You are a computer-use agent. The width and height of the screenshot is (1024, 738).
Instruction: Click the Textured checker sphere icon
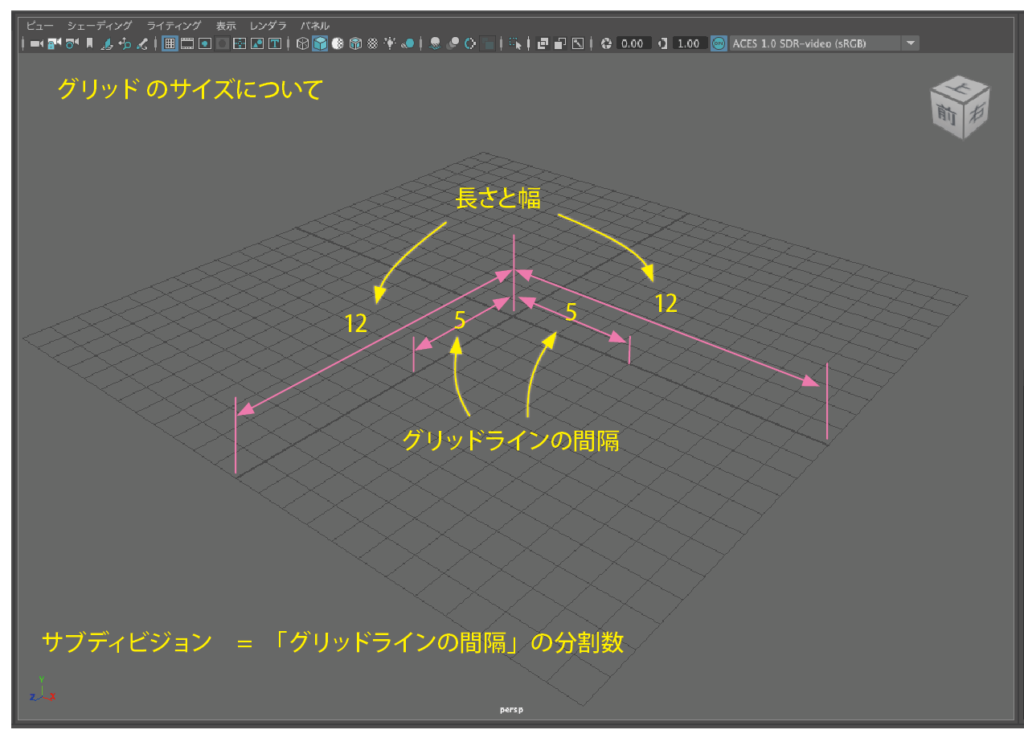coord(373,44)
